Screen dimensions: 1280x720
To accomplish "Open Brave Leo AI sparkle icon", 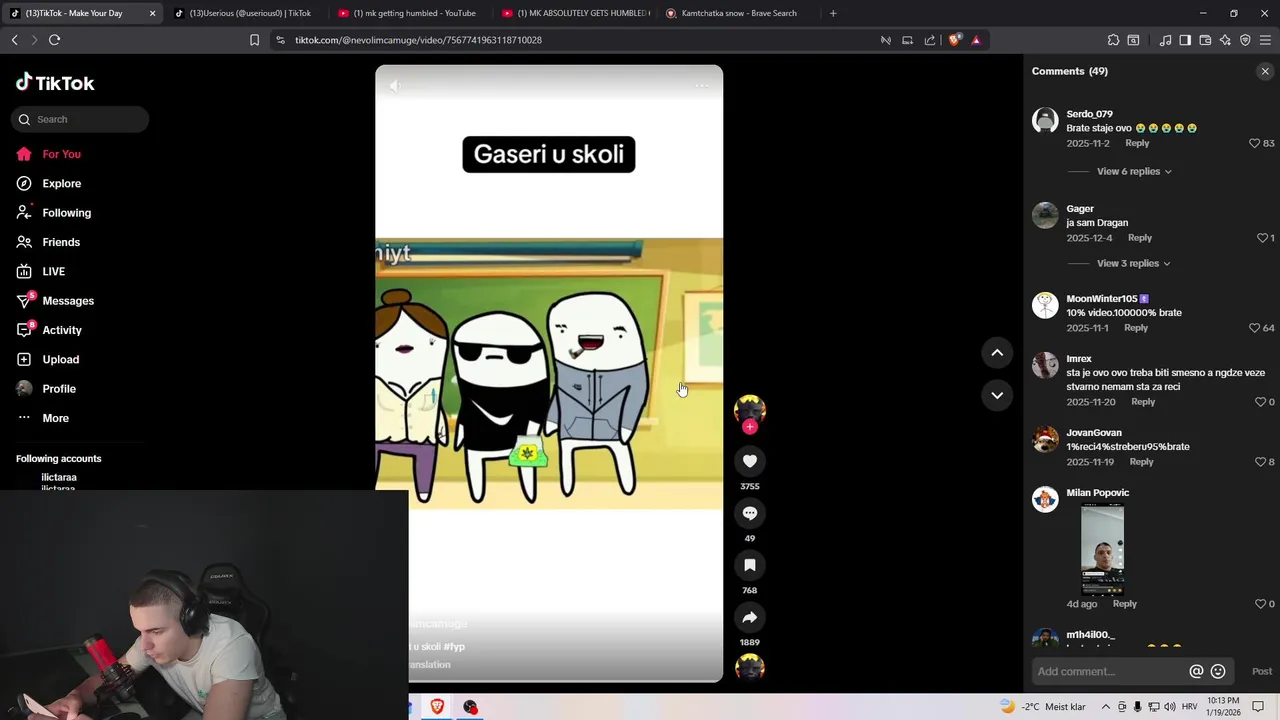I will 1225,40.
